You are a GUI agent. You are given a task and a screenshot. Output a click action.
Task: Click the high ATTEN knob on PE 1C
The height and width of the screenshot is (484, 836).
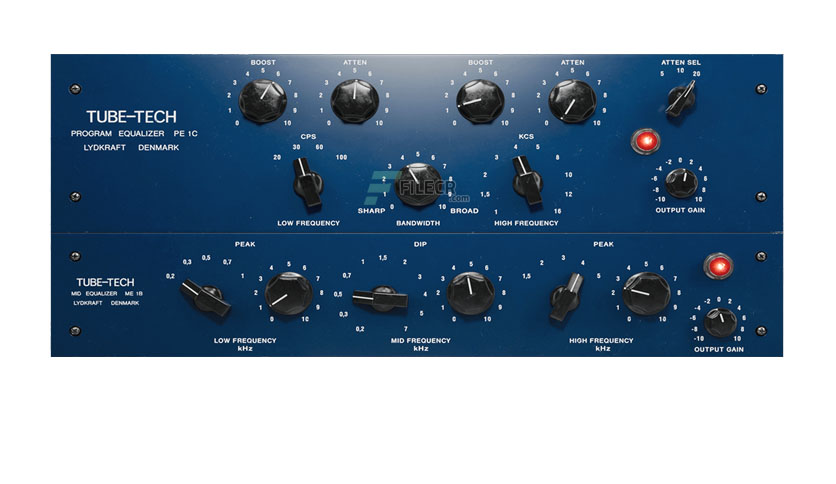pos(572,101)
